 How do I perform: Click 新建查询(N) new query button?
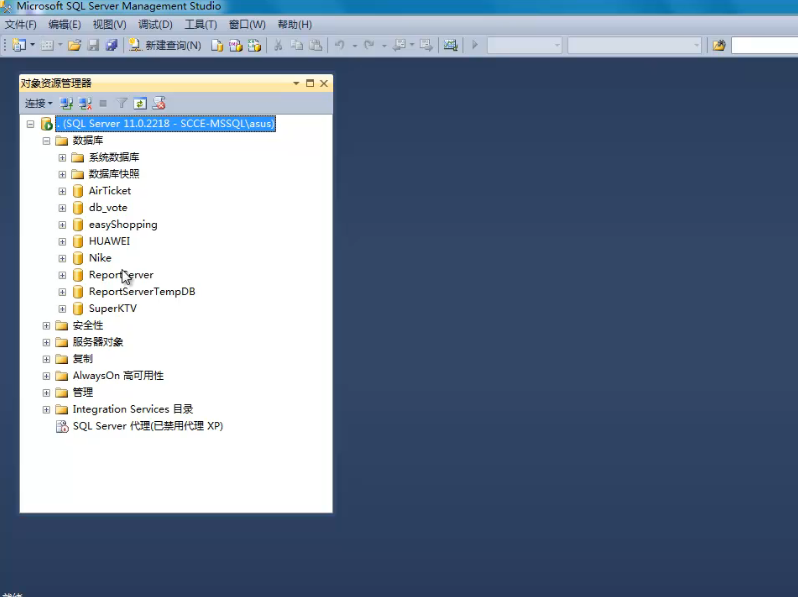pyautogui.click(x=165, y=45)
